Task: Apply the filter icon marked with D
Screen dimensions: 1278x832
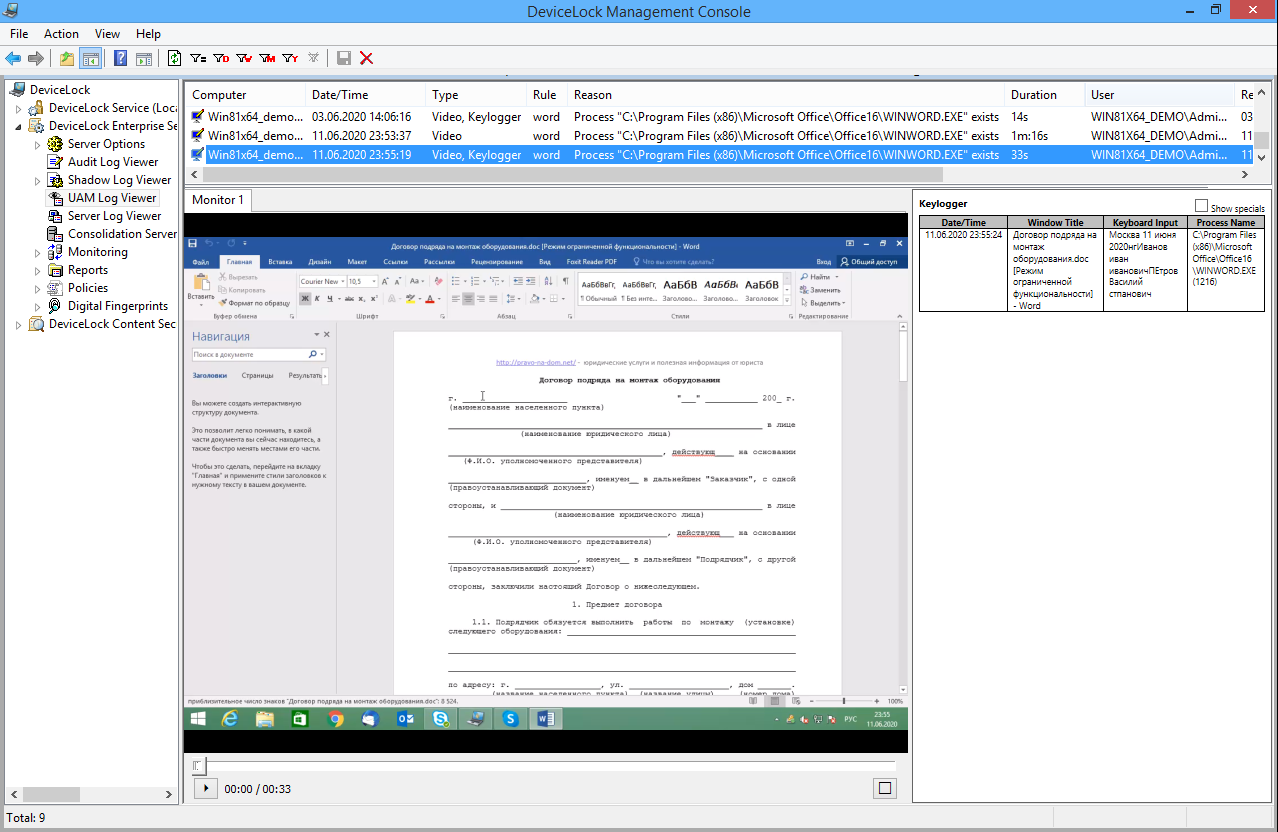Action: 221,58
